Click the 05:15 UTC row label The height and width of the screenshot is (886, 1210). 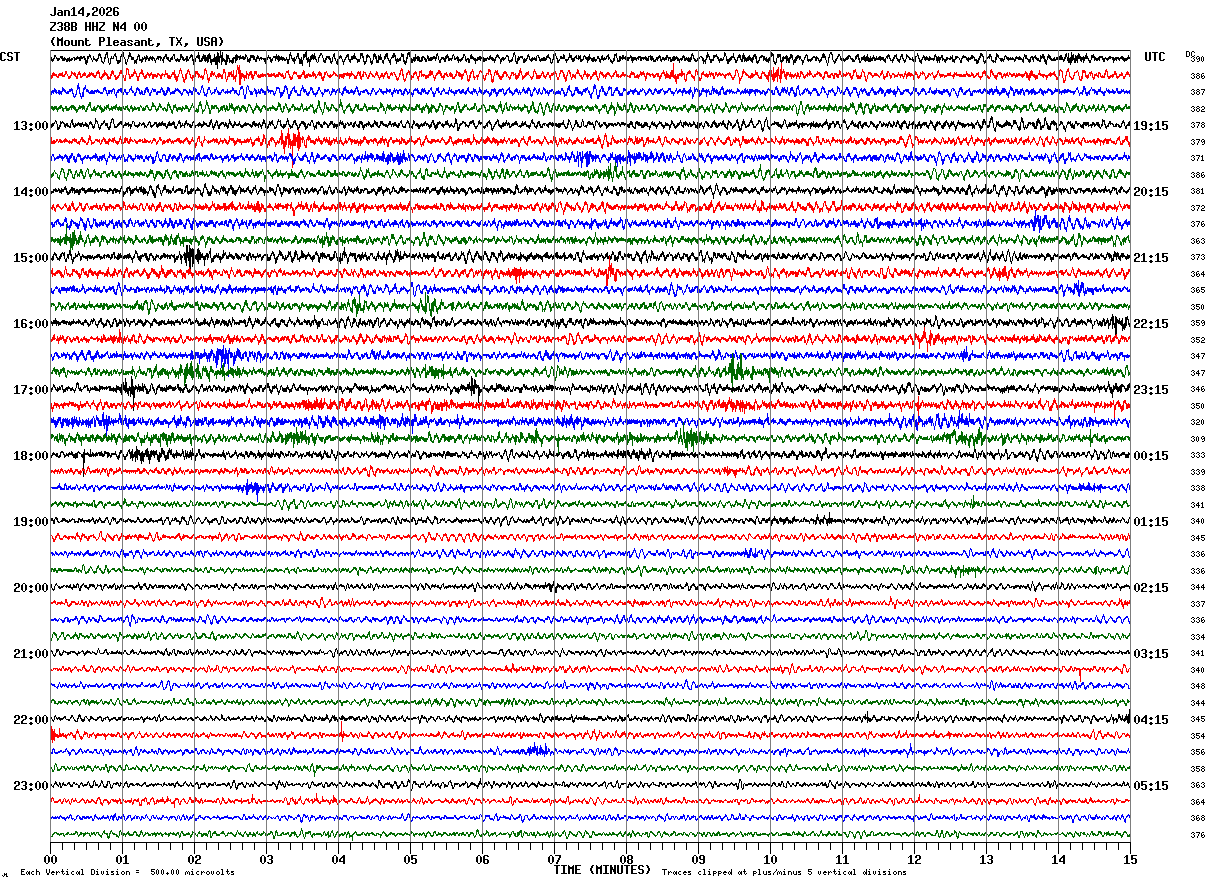[1151, 786]
